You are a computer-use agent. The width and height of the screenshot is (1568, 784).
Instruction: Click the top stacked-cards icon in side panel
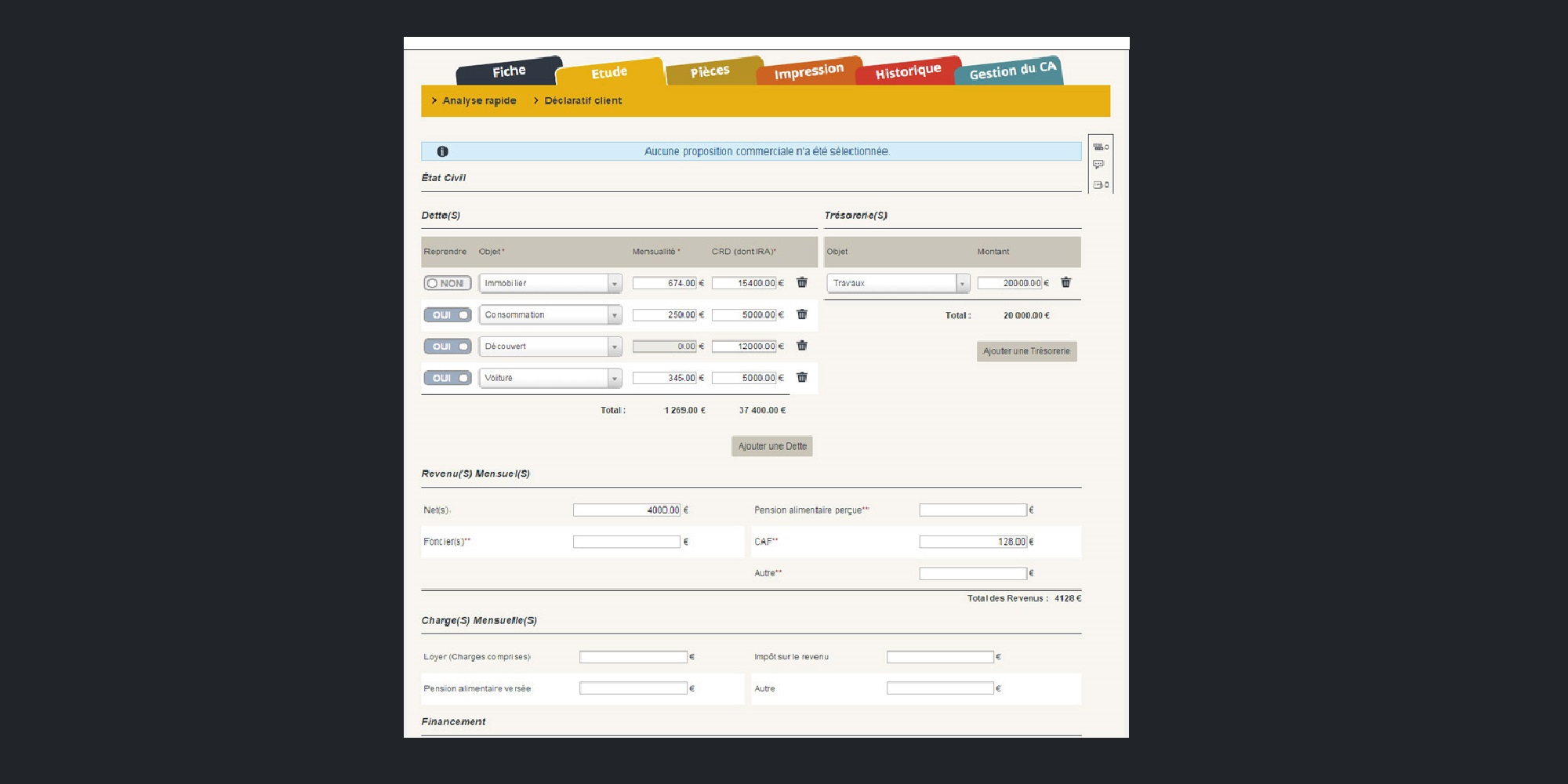(x=1099, y=147)
